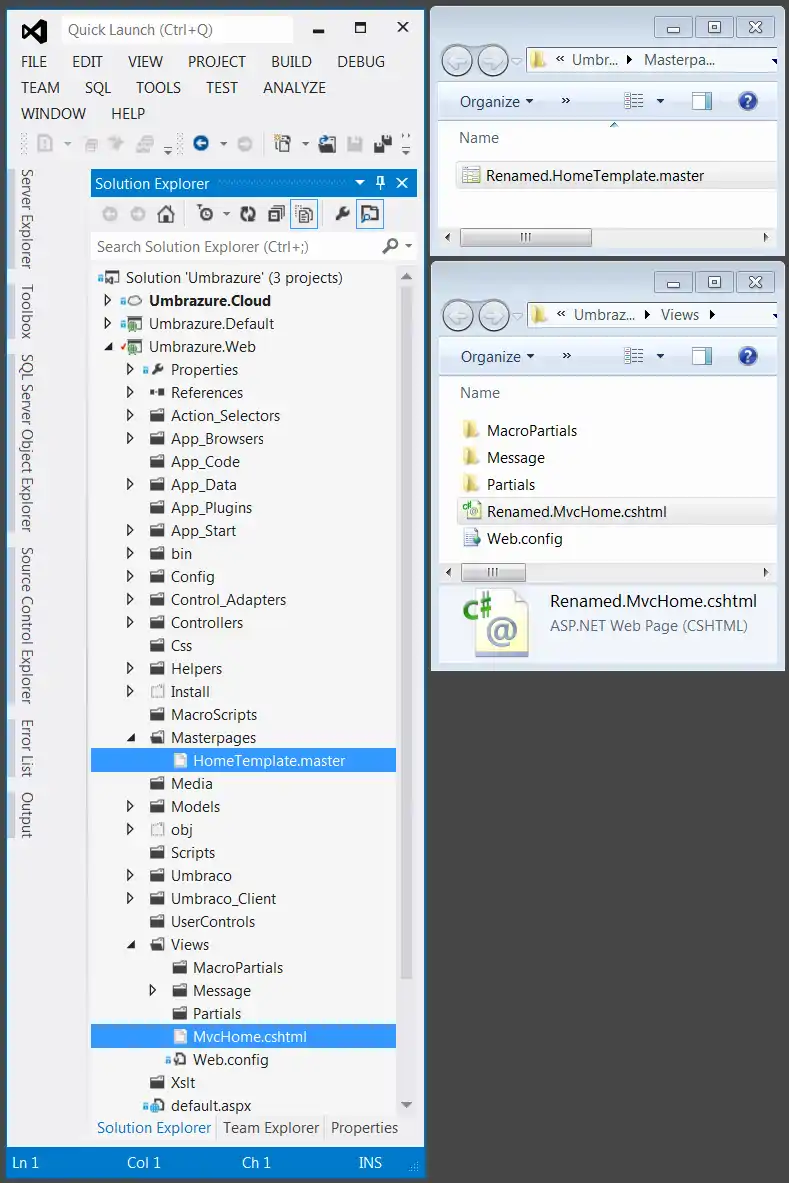
Task: Toggle Auto Hide pin on Solution Explorer
Action: click(380, 183)
